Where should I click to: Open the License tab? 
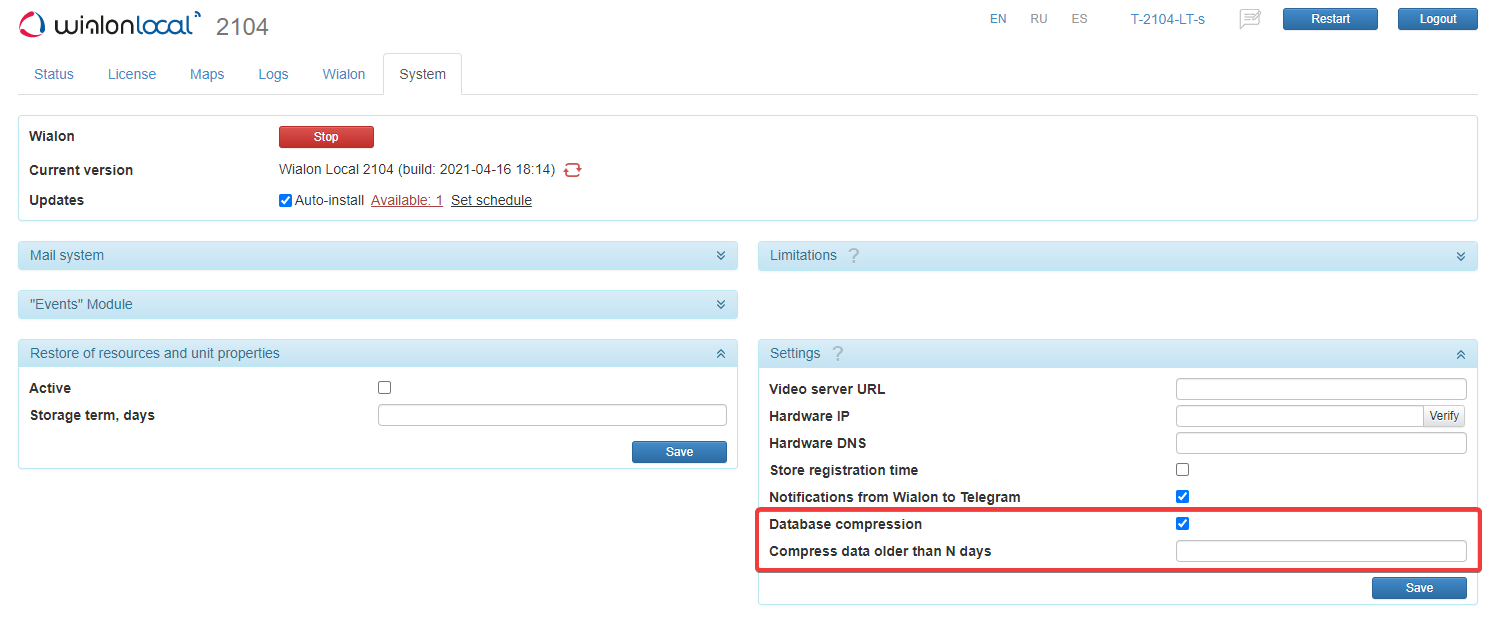tap(132, 74)
